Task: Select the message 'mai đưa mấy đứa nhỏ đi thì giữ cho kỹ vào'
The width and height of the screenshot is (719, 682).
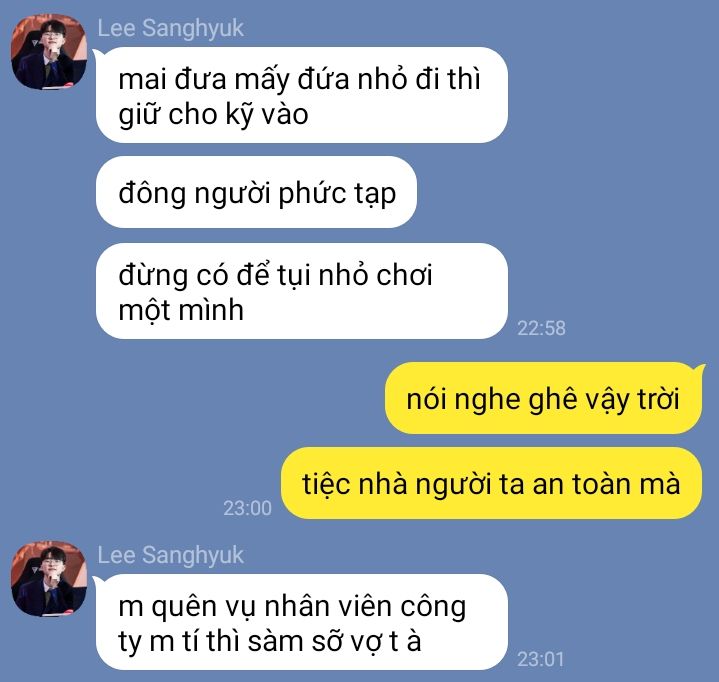Action: pyautogui.click(x=302, y=95)
